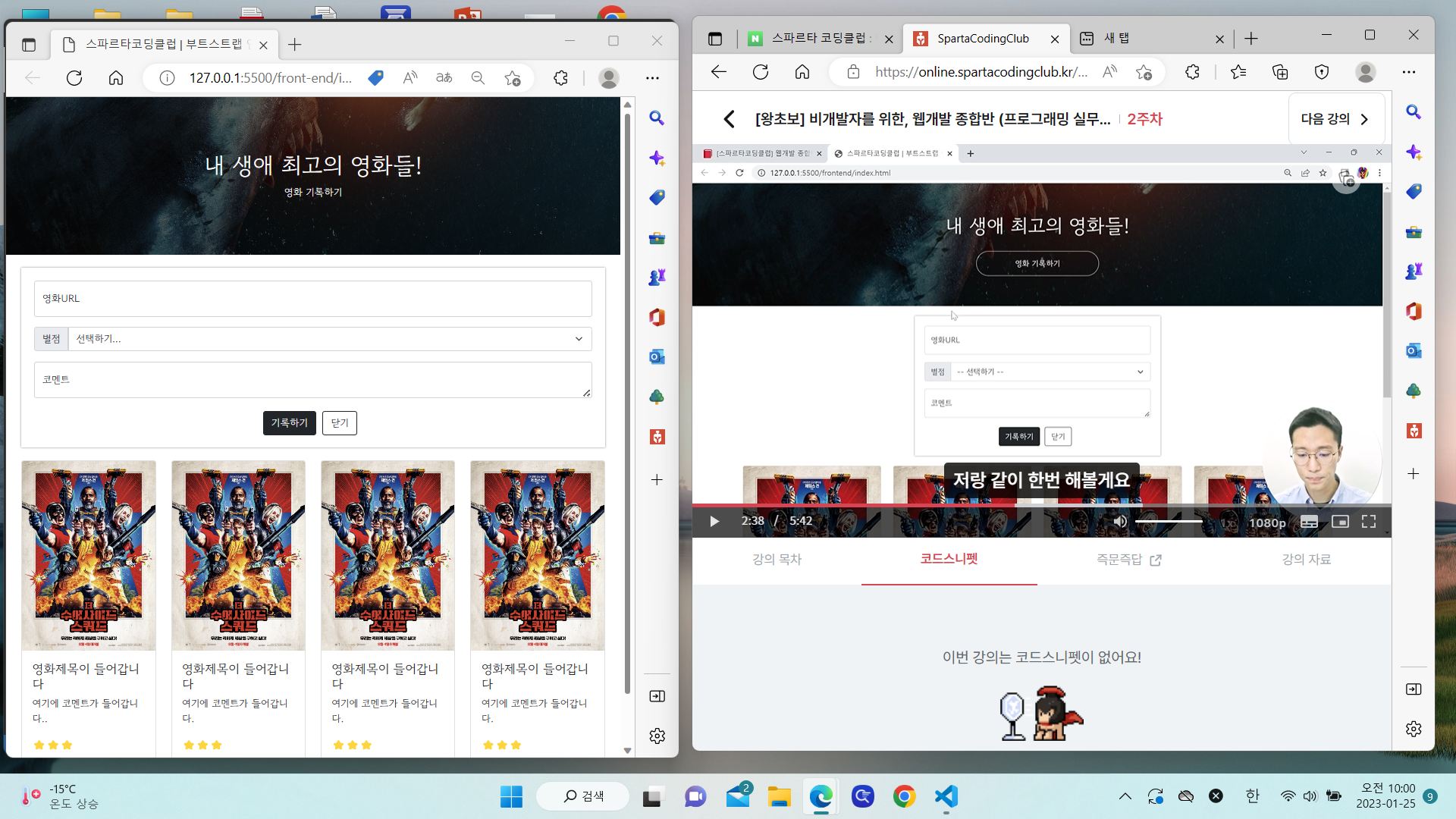Open Windows Start menu
This screenshot has width=1456, height=819.
pyautogui.click(x=511, y=796)
